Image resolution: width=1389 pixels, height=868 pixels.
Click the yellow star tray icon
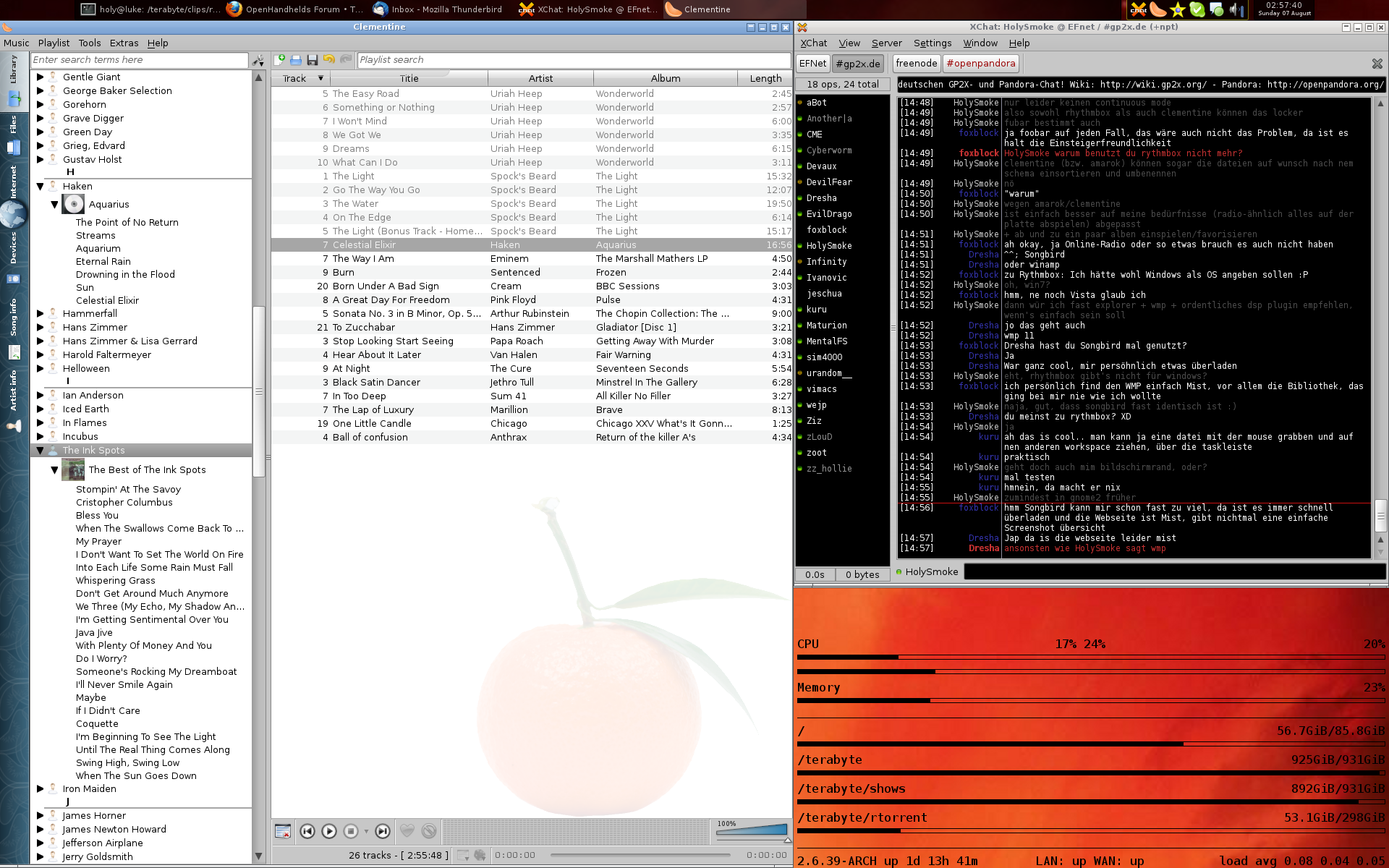(1178, 9)
